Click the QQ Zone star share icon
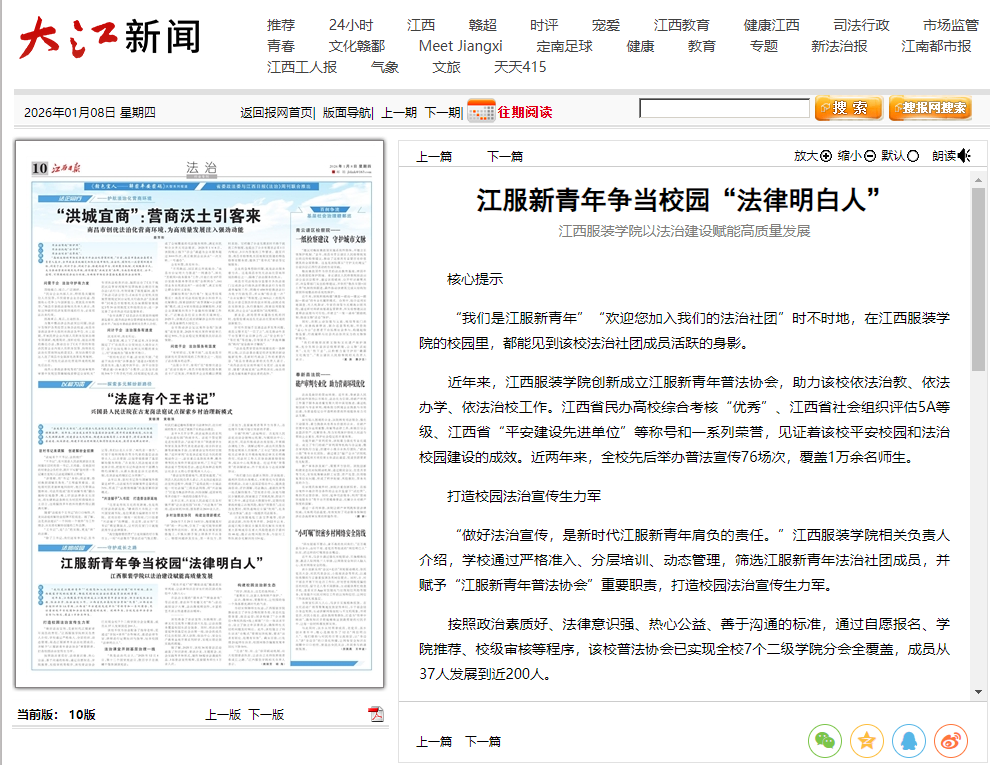 tap(867, 741)
